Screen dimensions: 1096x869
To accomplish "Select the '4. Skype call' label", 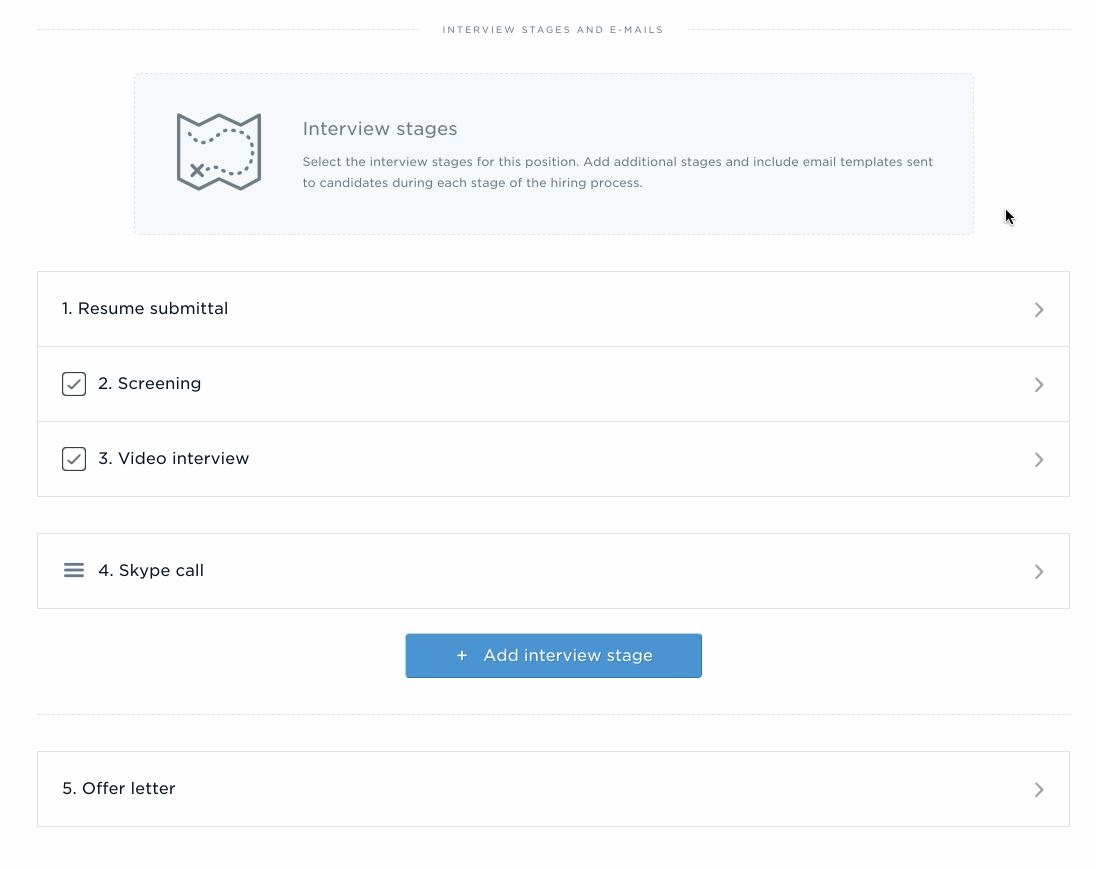I will (x=151, y=570).
